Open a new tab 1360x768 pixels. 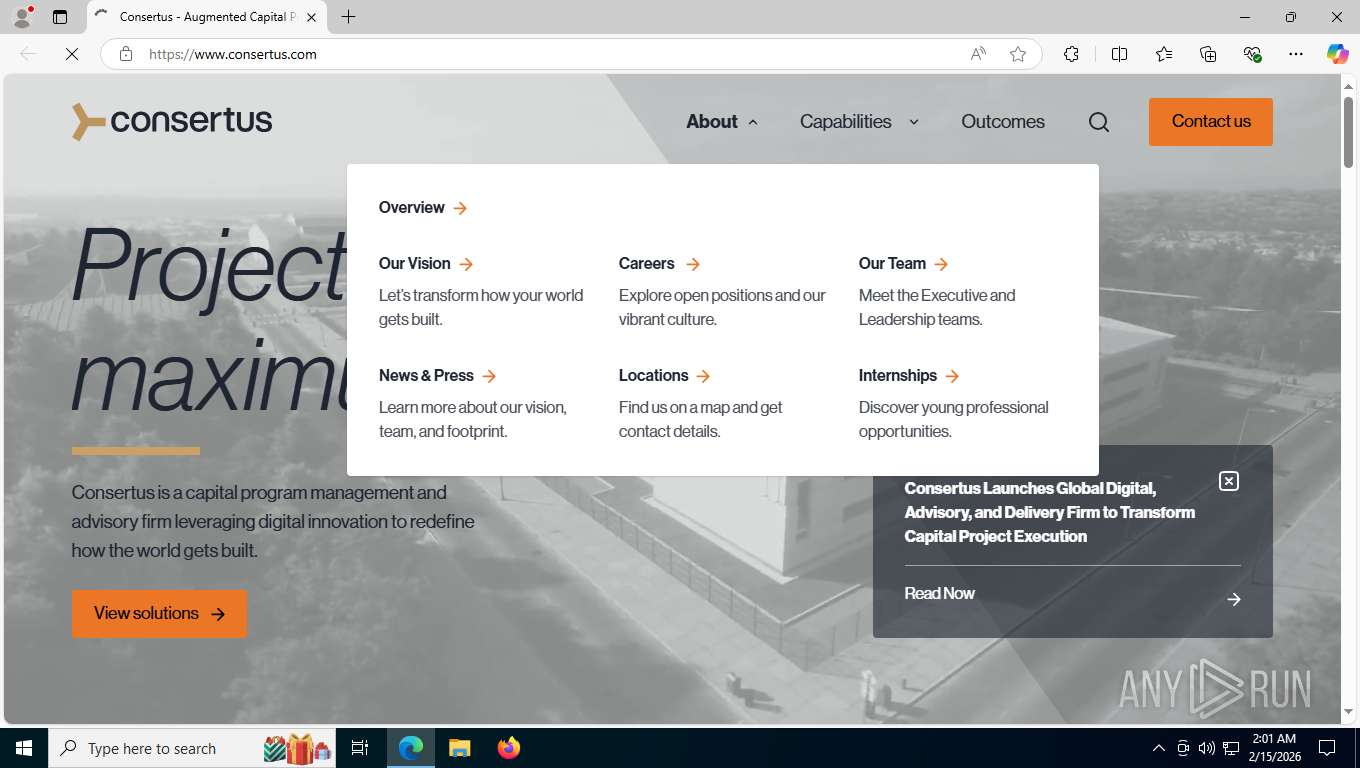(348, 17)
